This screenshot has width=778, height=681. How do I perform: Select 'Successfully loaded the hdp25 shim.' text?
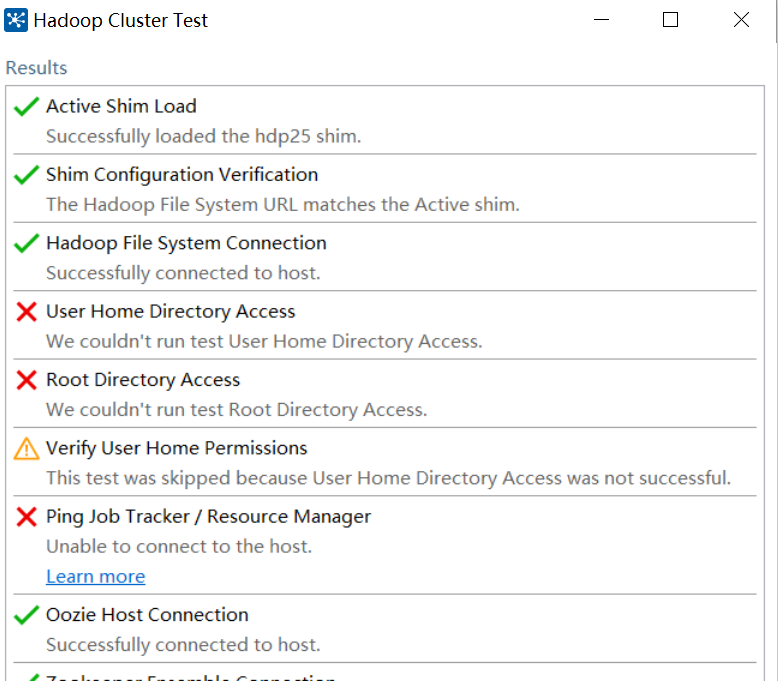(x=203, y=136)
